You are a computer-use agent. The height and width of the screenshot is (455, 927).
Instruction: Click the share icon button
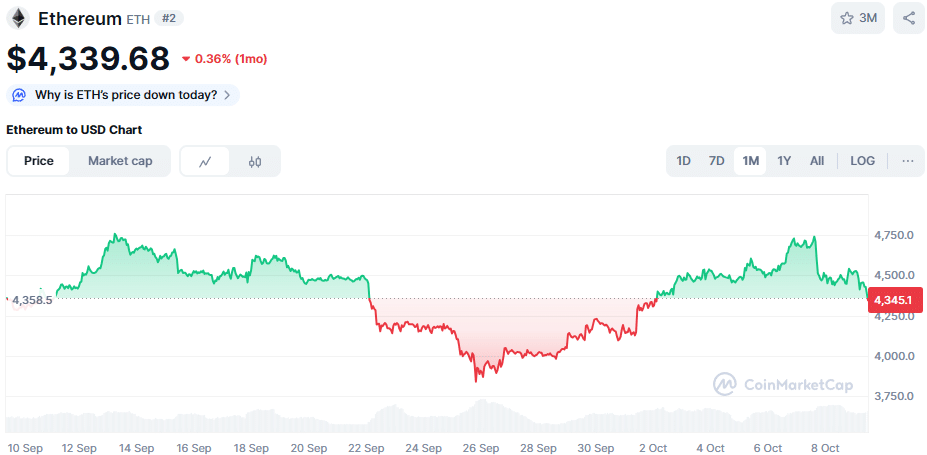click(x=909, y=18)
